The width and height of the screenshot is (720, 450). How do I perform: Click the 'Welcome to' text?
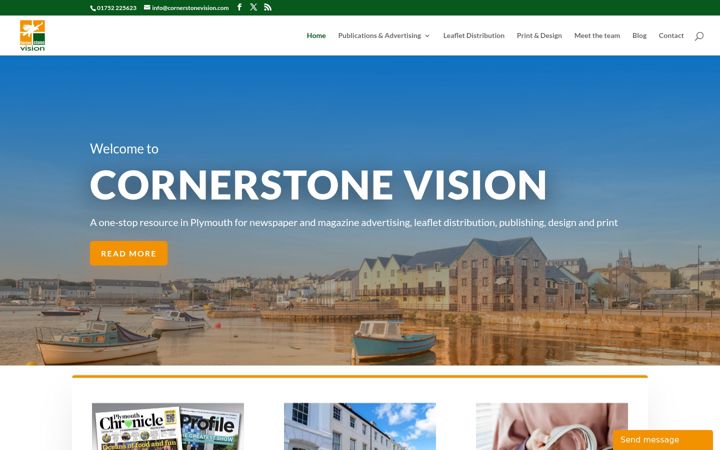tap(124, 149)
